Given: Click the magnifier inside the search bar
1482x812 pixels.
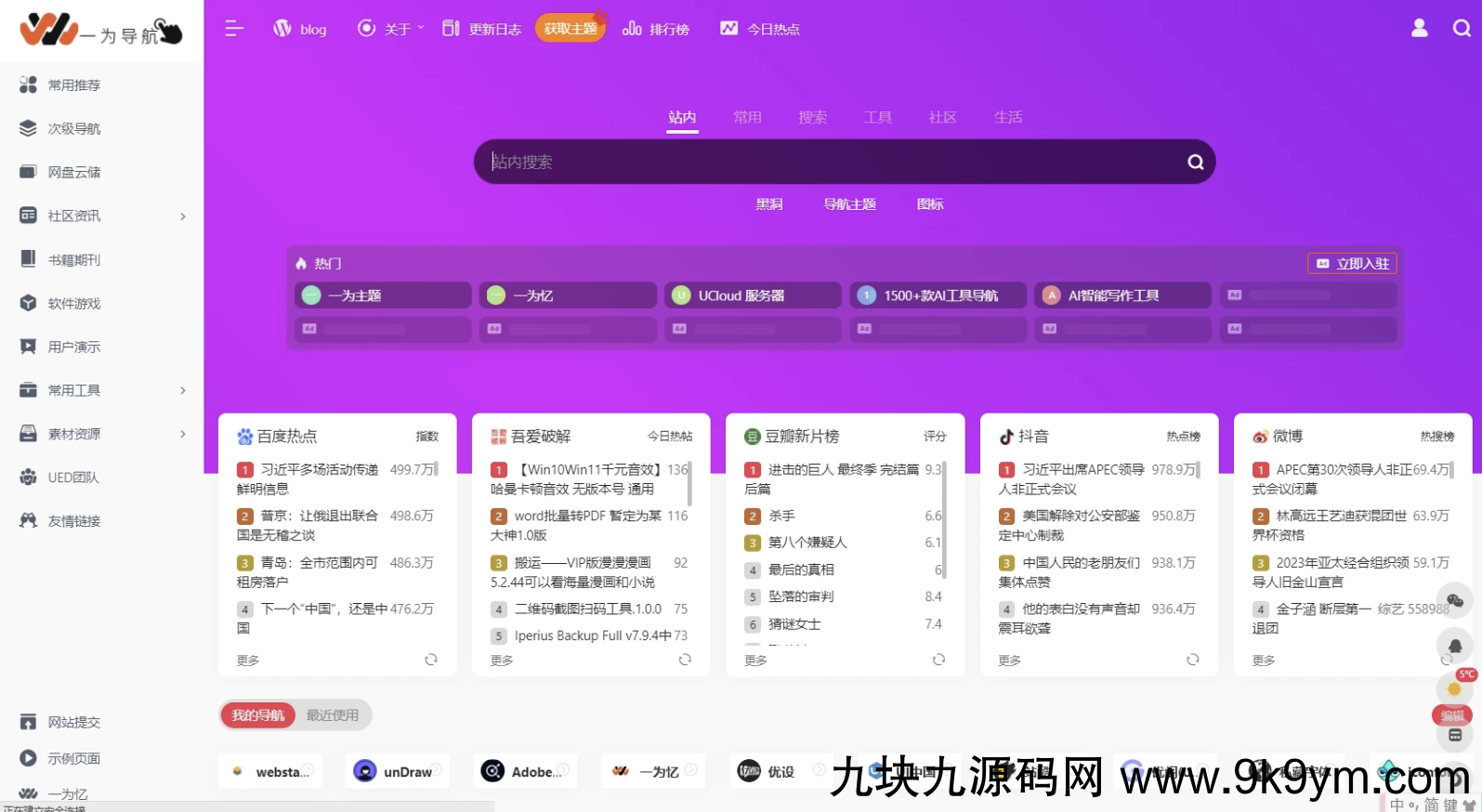Looking at the screenshot, I should click(1196, 162).
